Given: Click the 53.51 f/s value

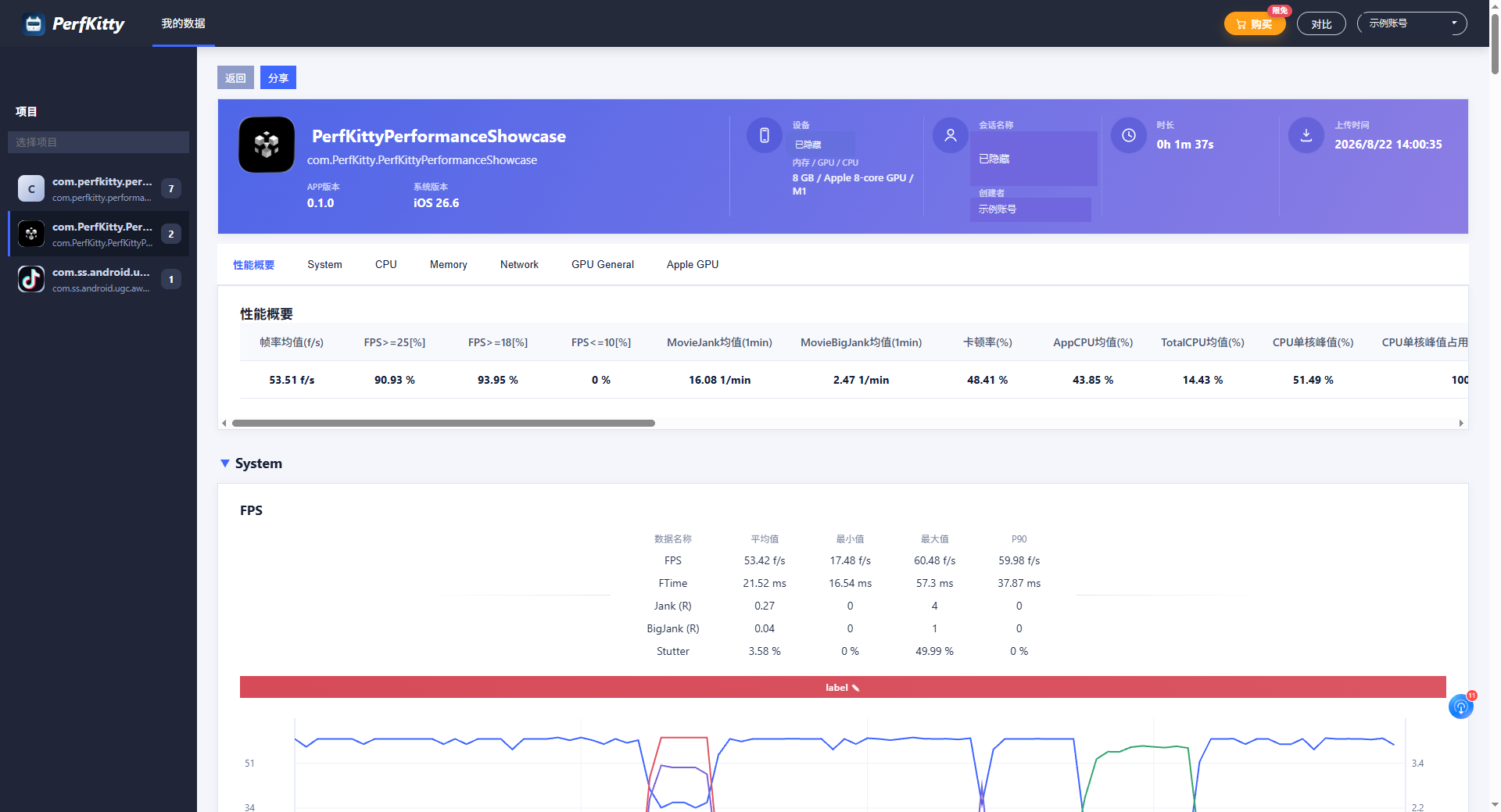Looking at the screenshot, I should (x=292, y=380).
